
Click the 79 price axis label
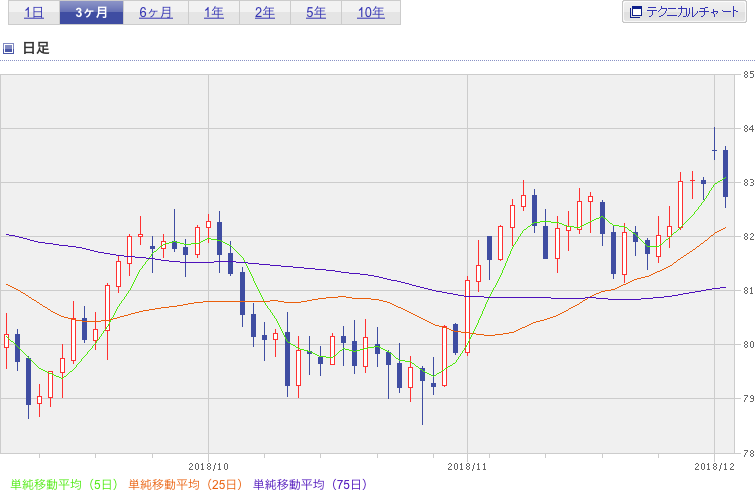pos(748,399)
